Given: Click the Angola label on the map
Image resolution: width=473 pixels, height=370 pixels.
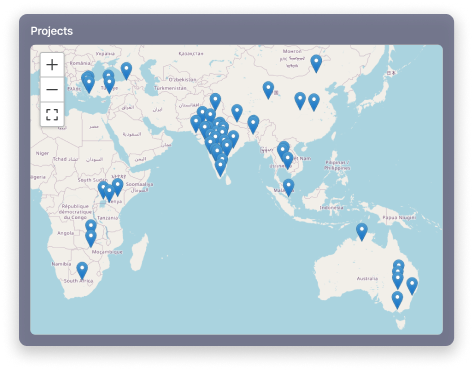Looking at the screenshot, I should click(x=65, y=233).
